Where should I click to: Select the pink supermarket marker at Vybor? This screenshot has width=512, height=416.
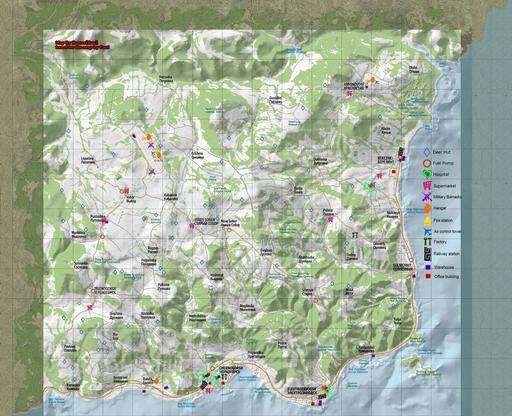point(126,191)
